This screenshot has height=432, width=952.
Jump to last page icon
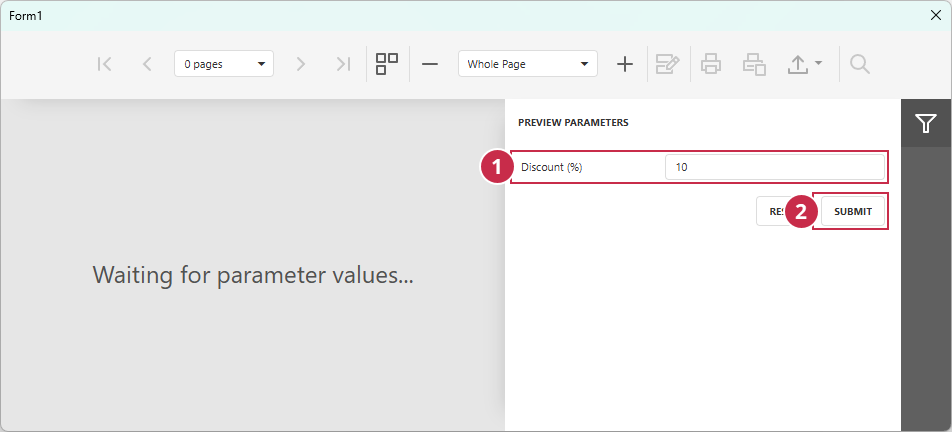tap(344, 64)
